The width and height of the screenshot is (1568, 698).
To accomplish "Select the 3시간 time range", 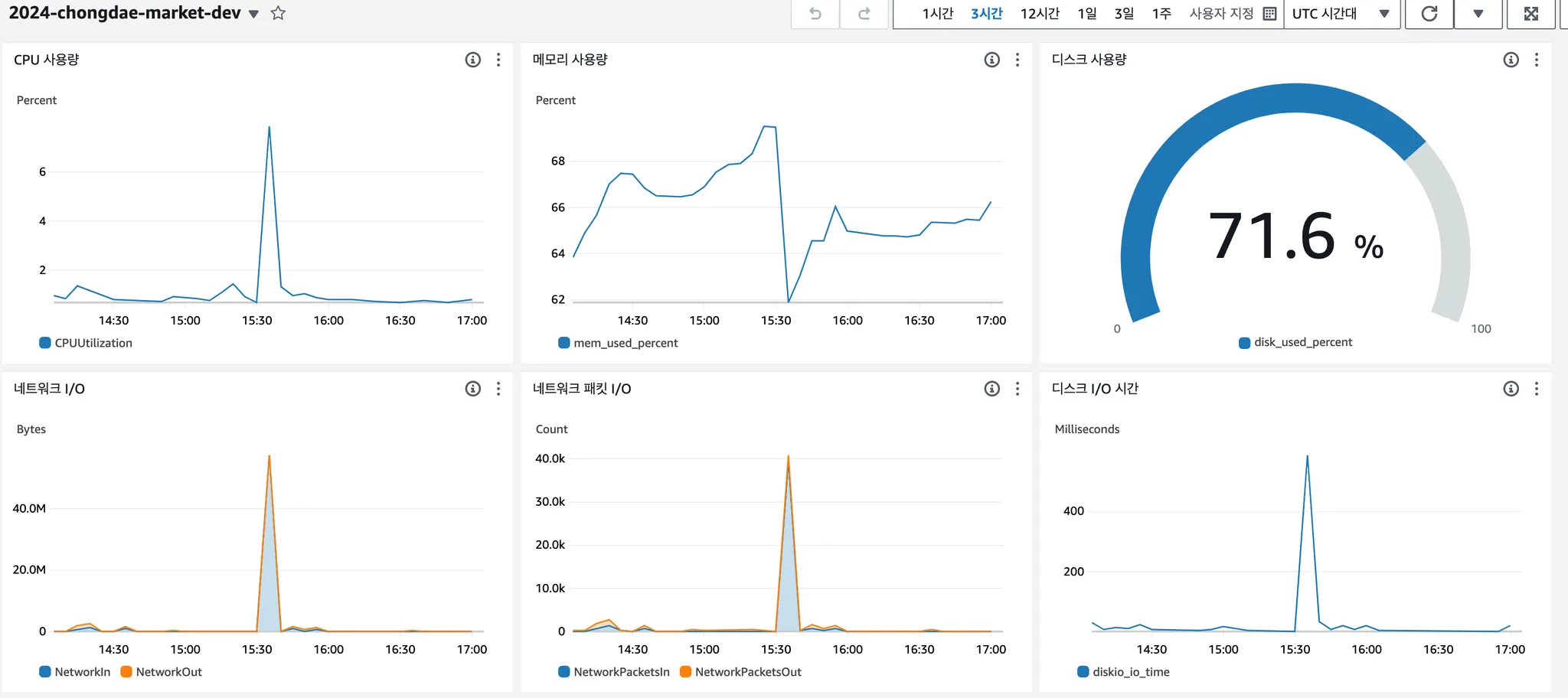I will point(986,14).
